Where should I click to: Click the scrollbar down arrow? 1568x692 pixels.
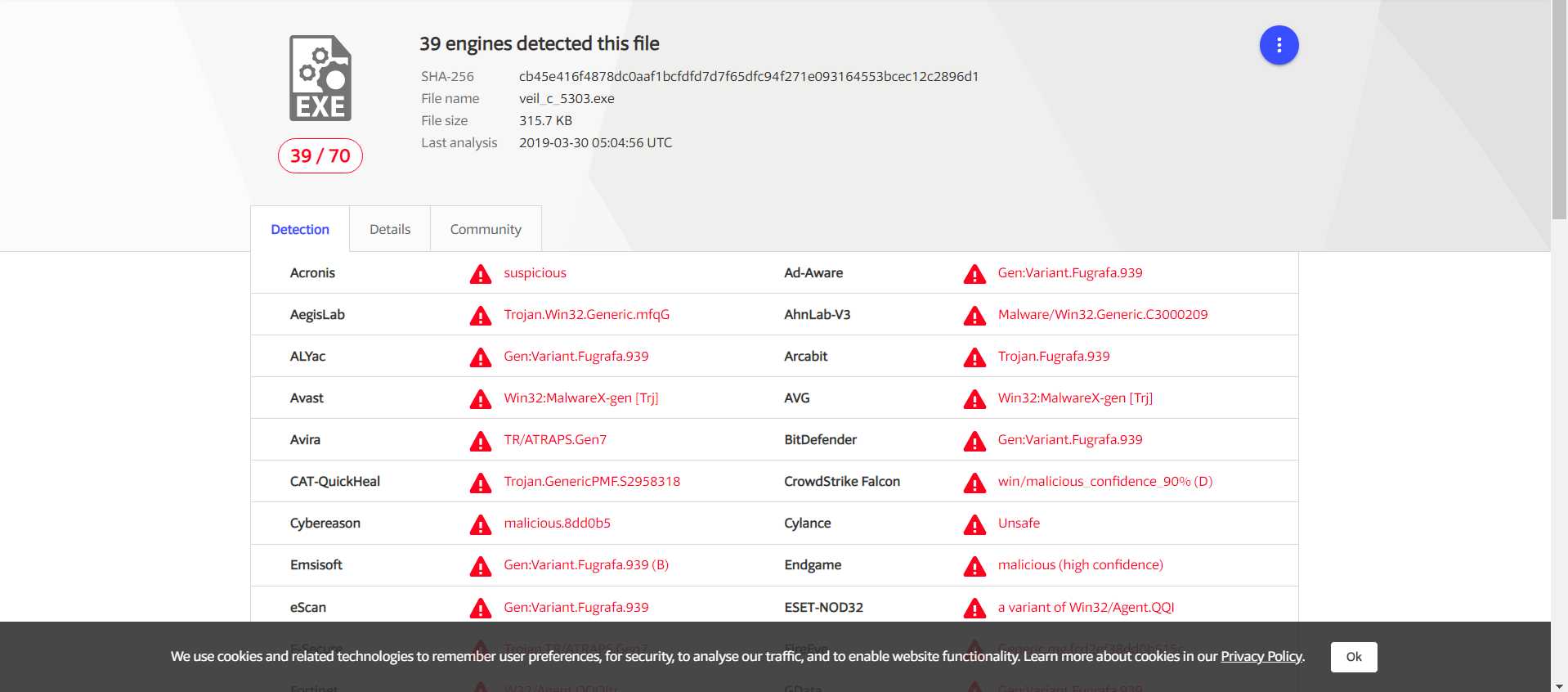coord(1559,685)
